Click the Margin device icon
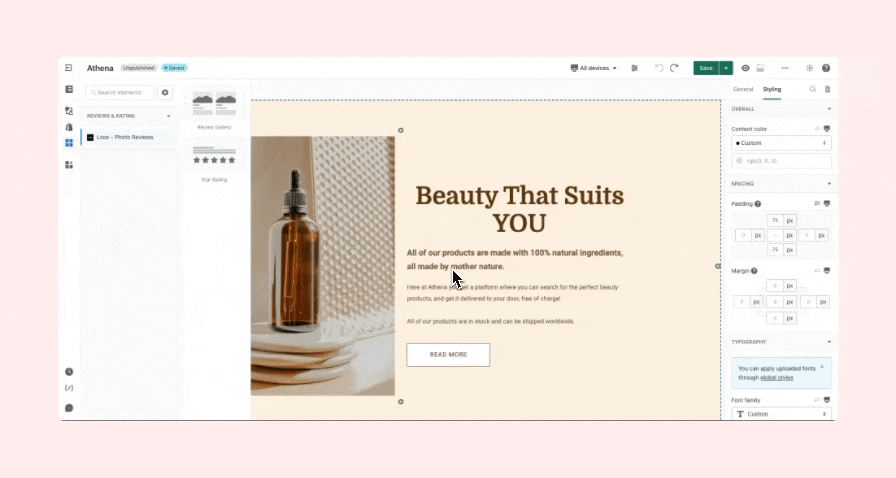This screenshot has height=478, width=896. coord(826,270)
